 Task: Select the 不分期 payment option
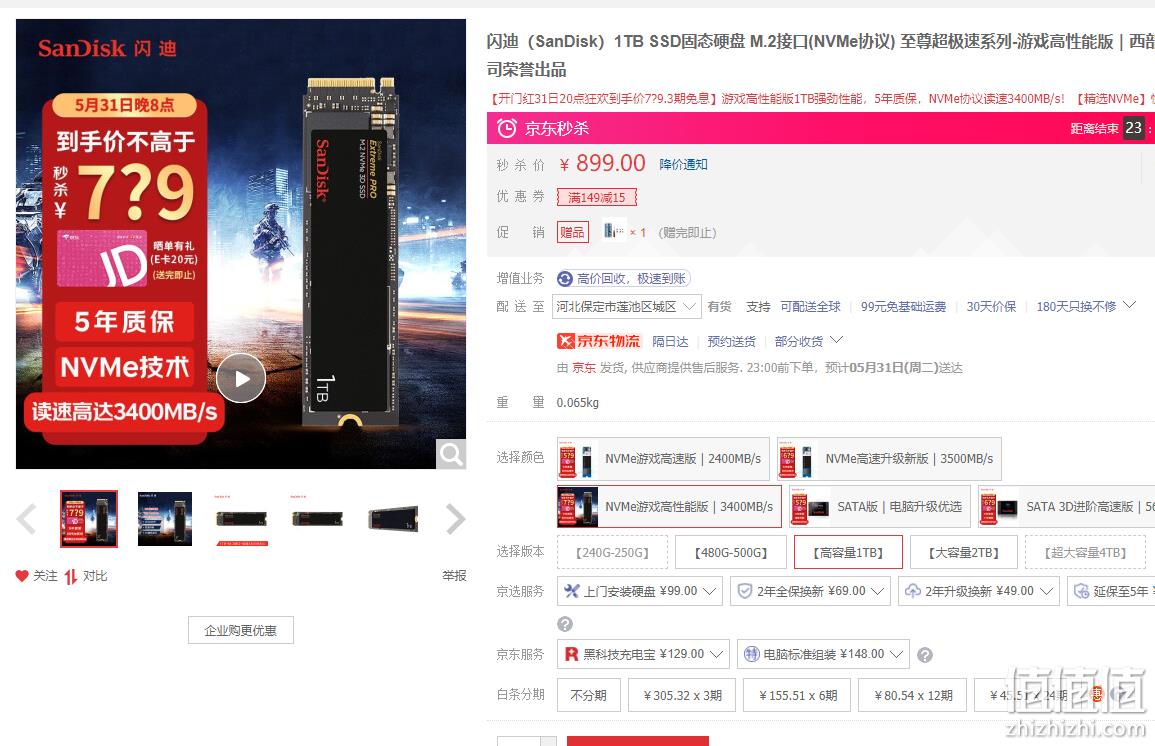(x=589, y=695)
